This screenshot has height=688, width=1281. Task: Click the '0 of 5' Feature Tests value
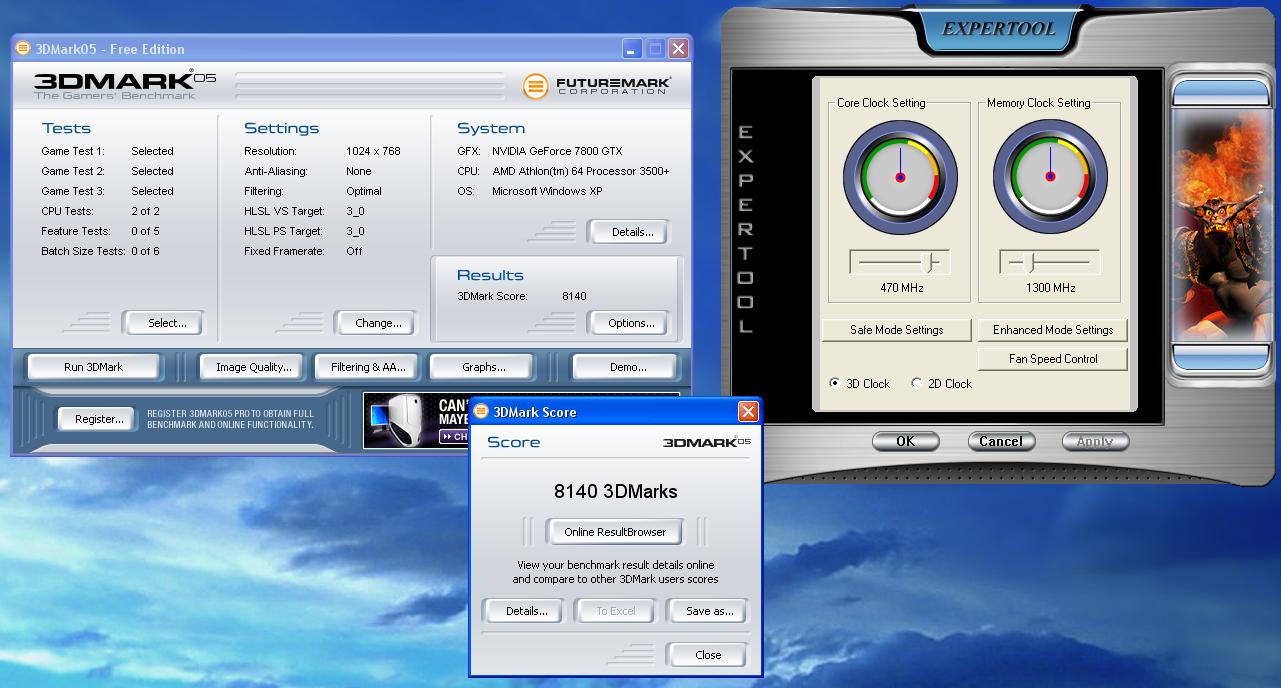coord(145,231)
